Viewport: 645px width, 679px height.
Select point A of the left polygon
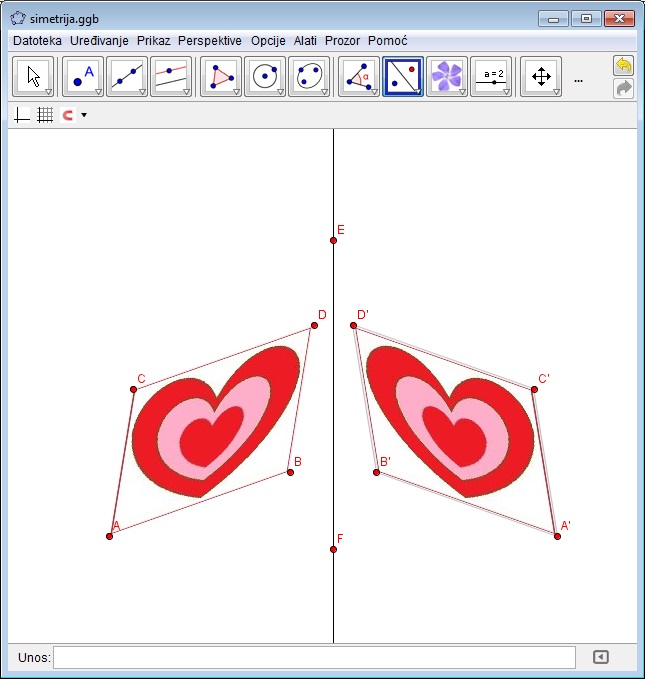(x=109, y=537)
